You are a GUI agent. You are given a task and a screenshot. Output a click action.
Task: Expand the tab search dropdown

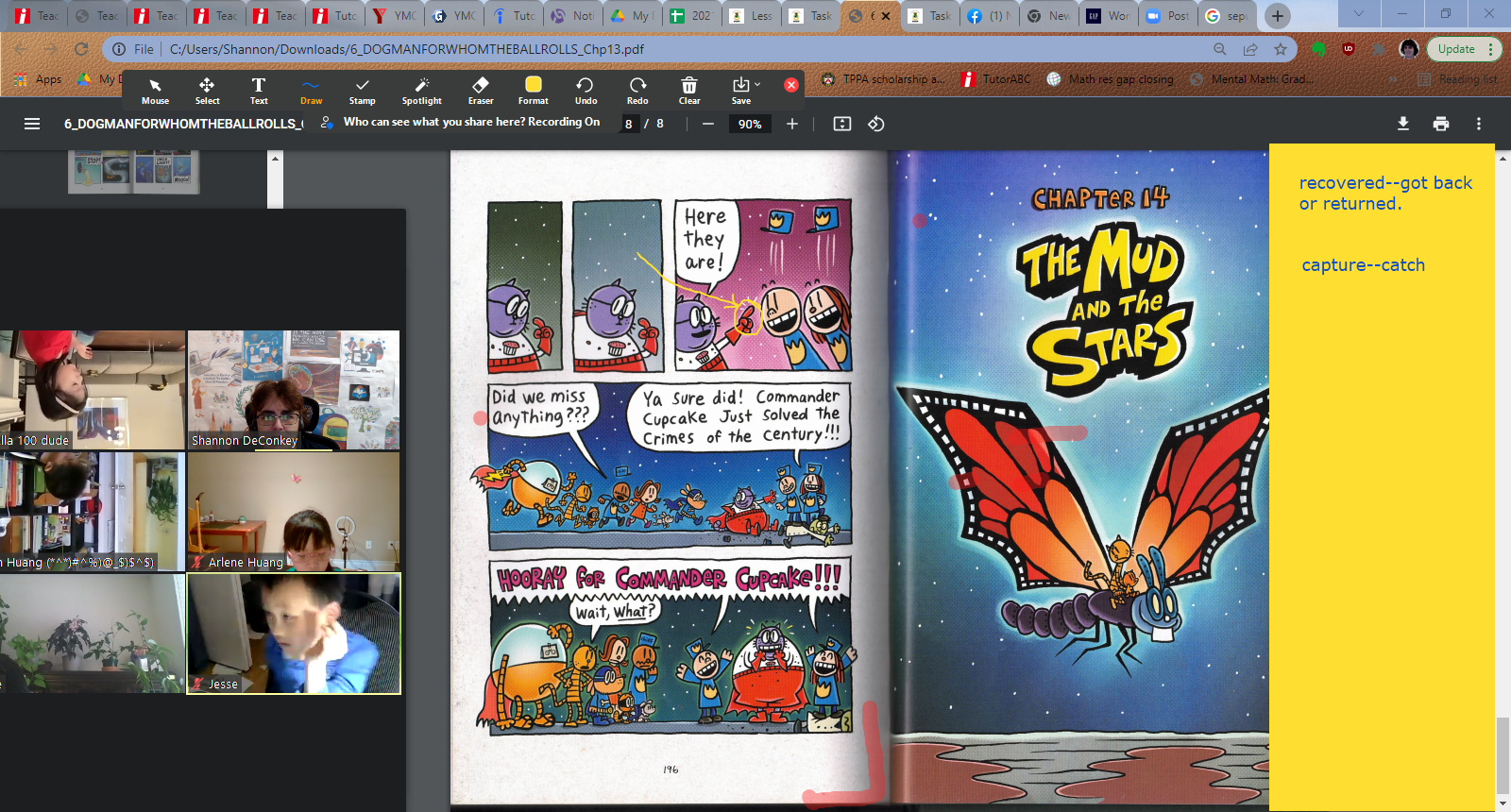pyautogui.click(x=1358, y=14)
